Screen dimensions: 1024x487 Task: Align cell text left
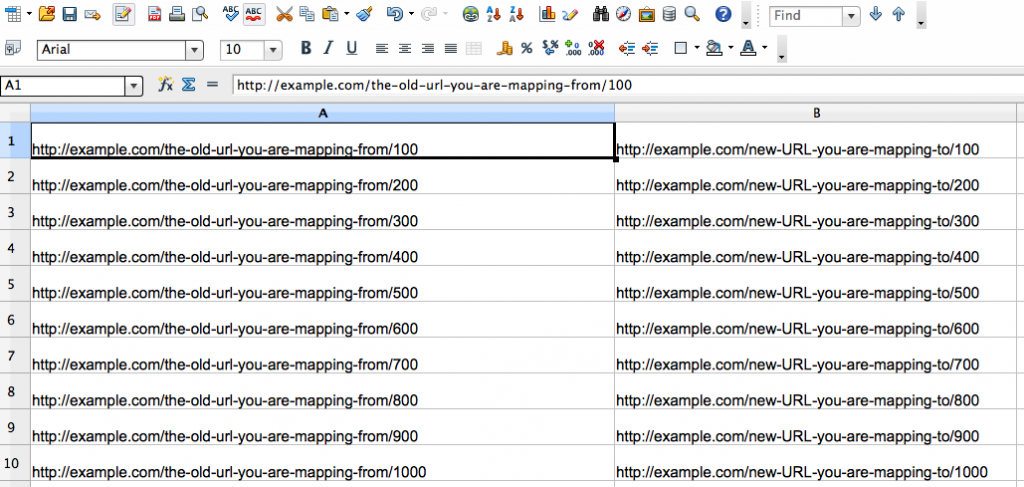(382, 48)
